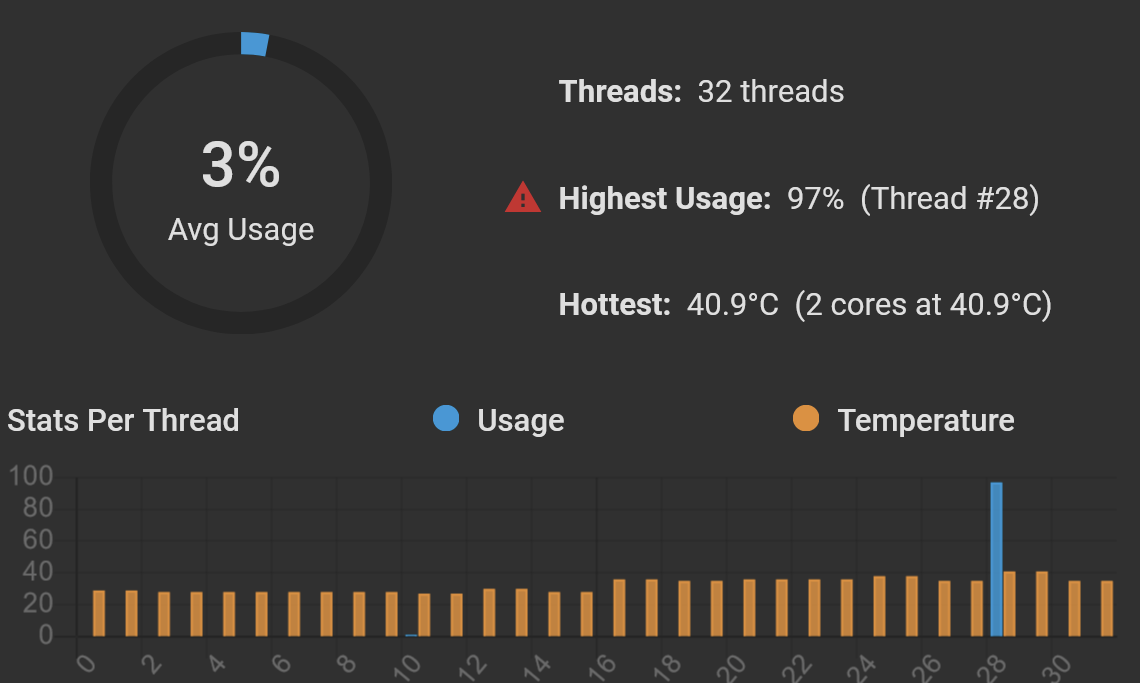Image resolution: width=1140 pixels, height=683 pixels.
Task: Click the blue Usage legend dot
Action: pos(446,418)
